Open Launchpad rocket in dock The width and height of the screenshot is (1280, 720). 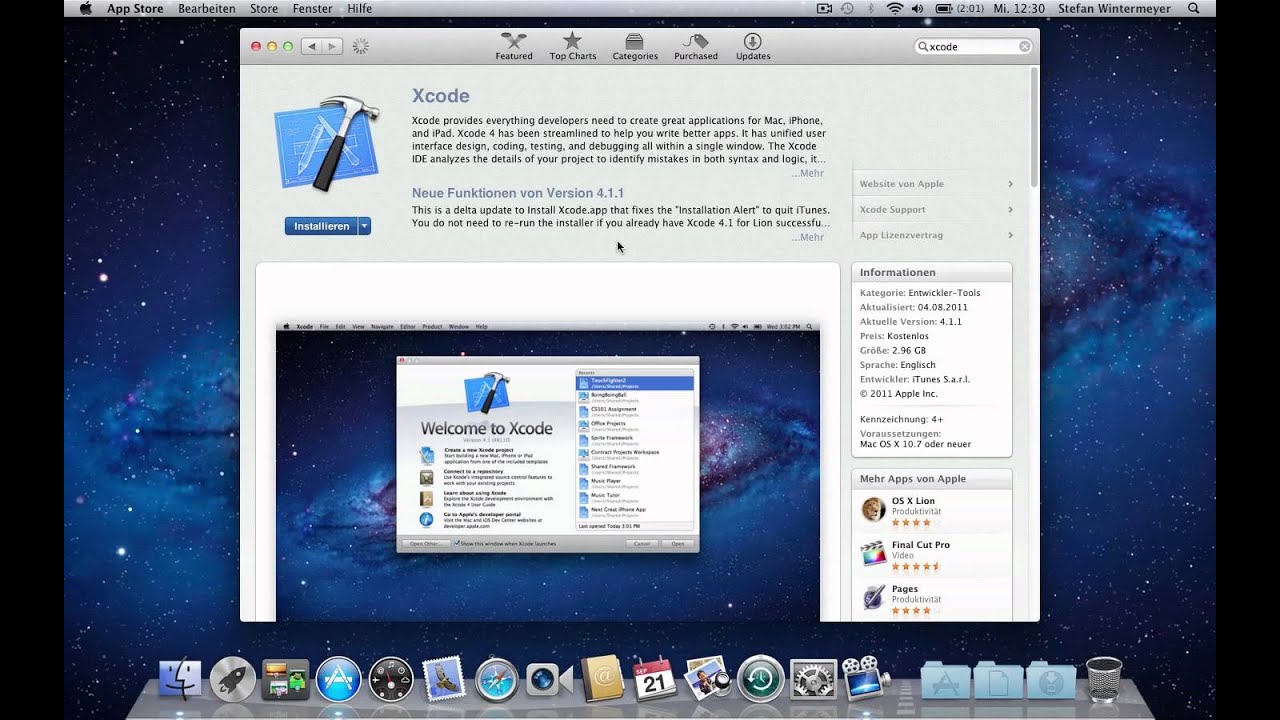click(233, 679)
